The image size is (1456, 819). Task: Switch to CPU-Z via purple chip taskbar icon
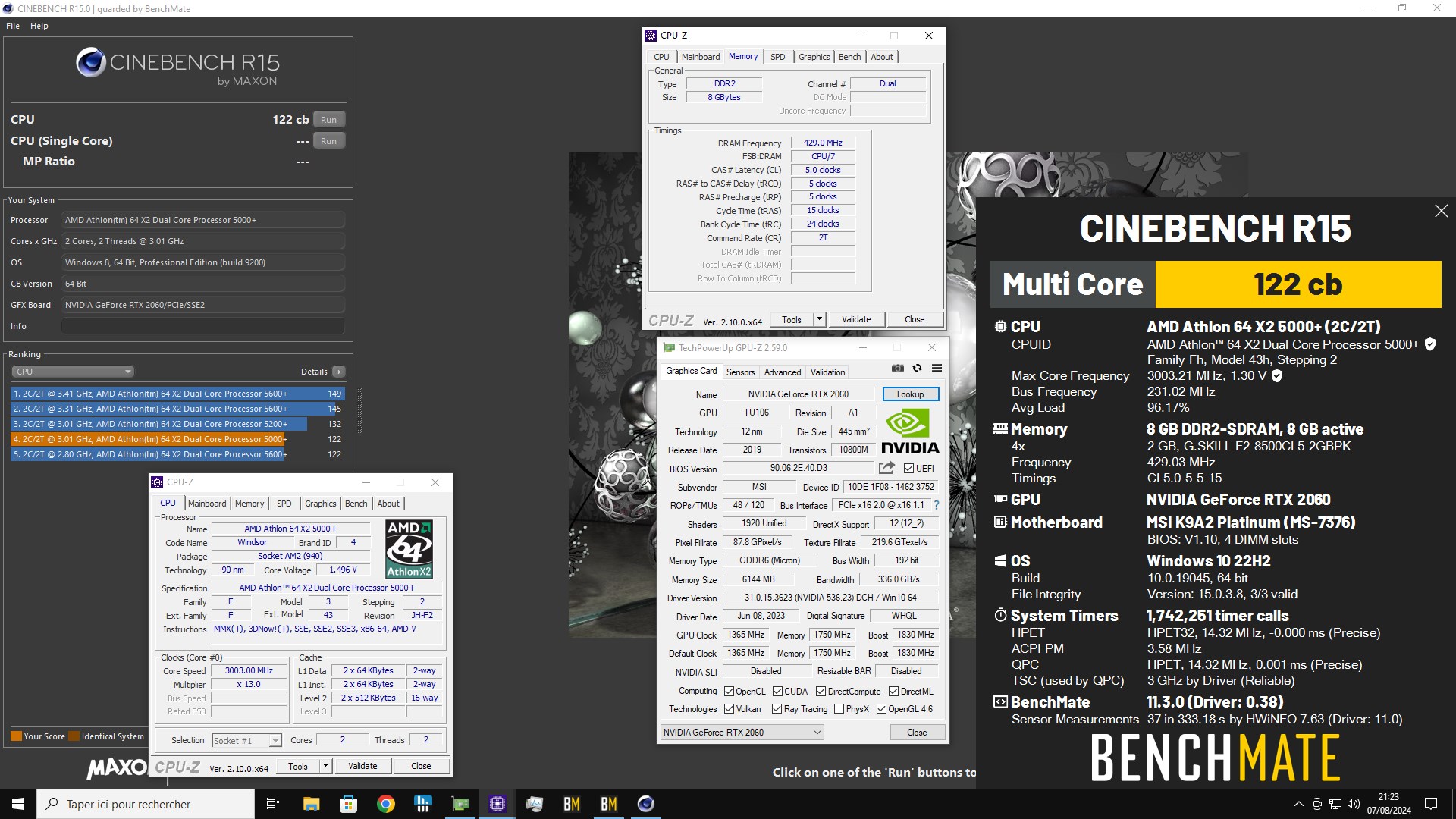pos(497,804)
